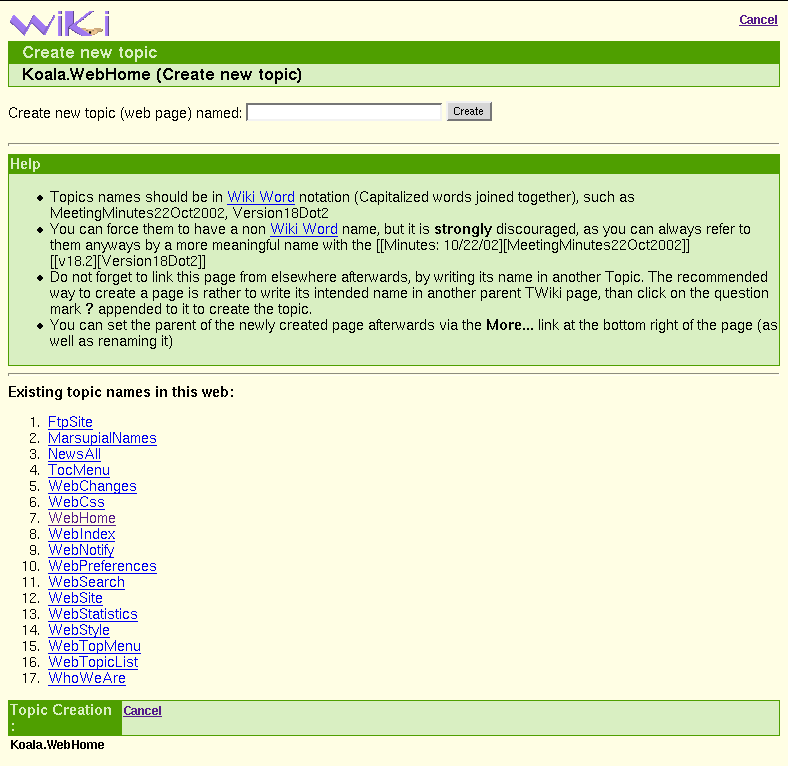Open the WebCss topic
The height and width of the screenshot is (766, 788).
click(x=76, y=502)
